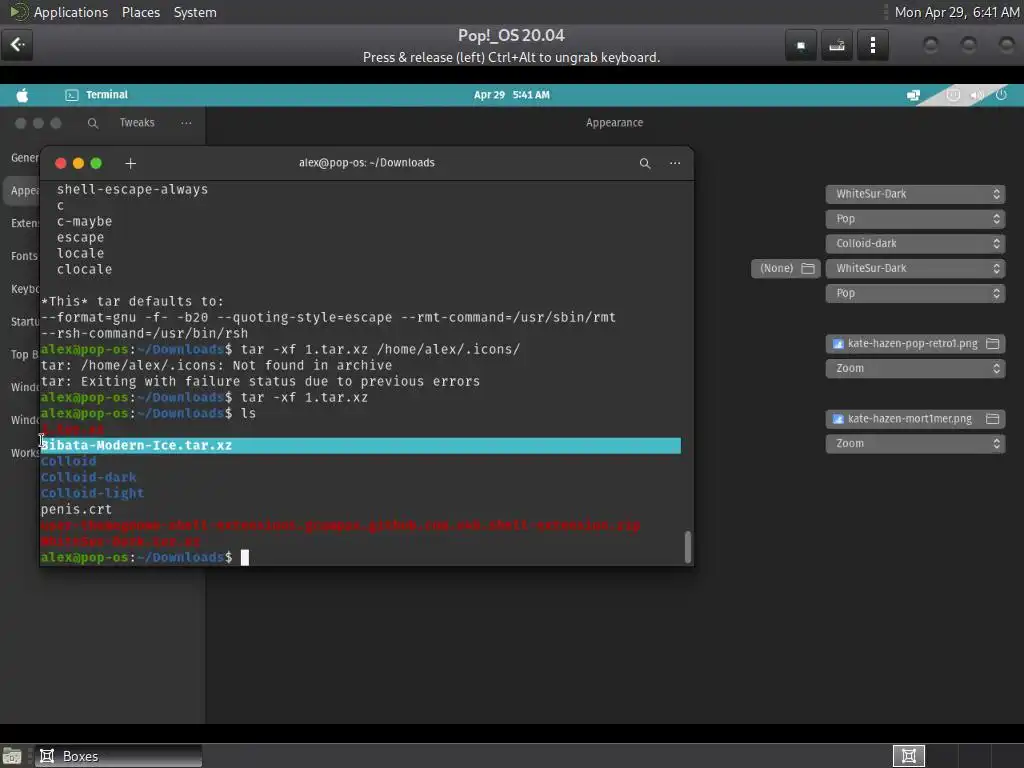Click the 'clocale' line in terminal
Viewport: 1024px width, 768px height.
point(84,269)
